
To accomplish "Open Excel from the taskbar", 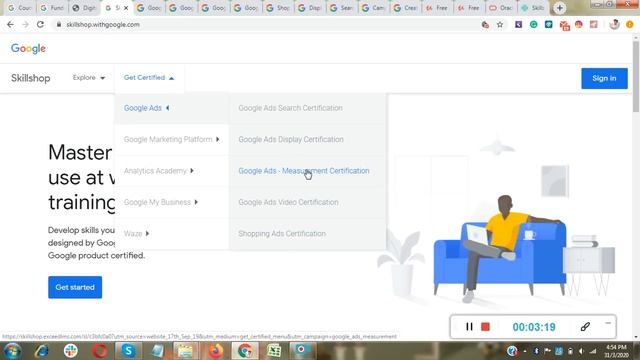I will pos(274,351).
